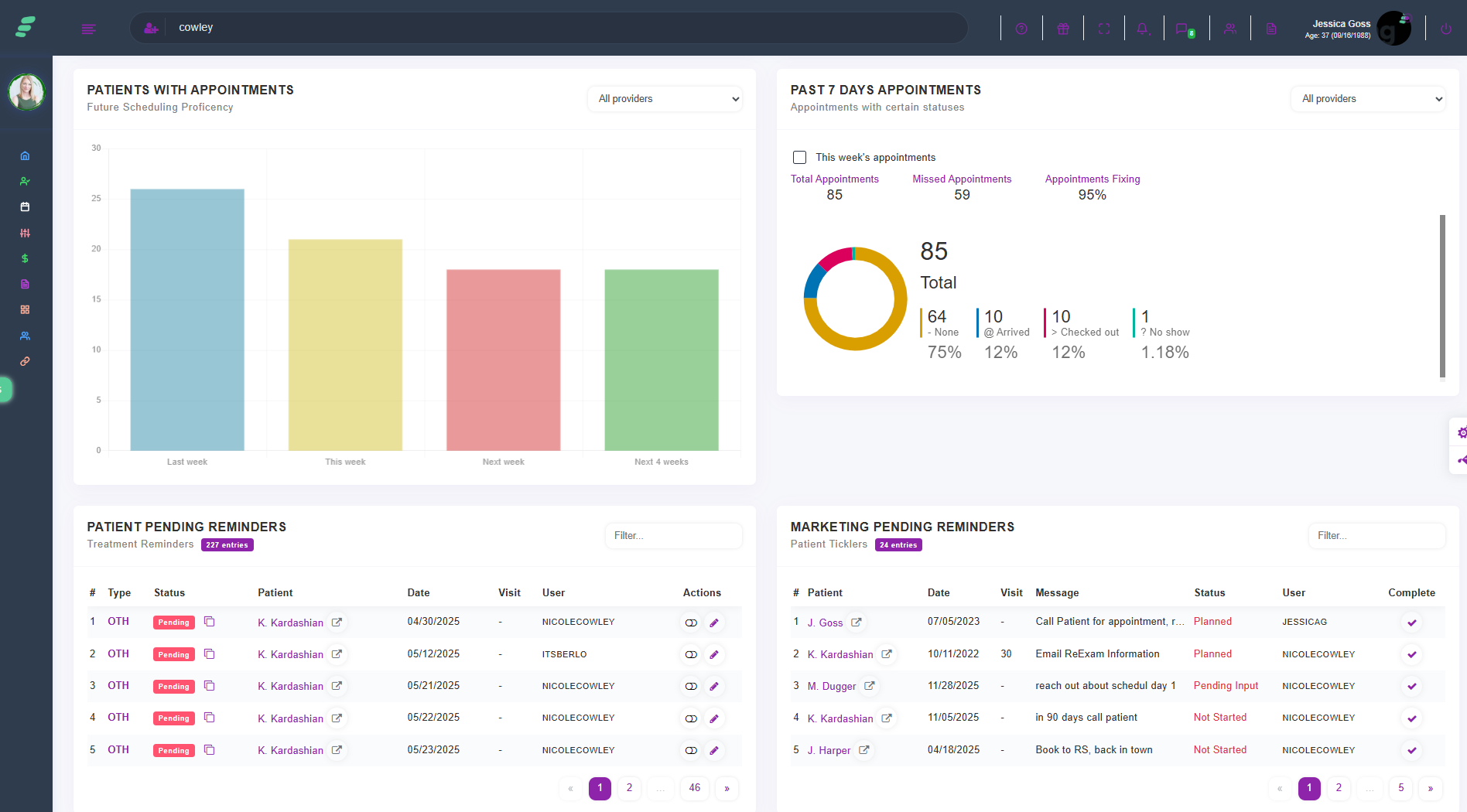
Task: Click the power logout icon
Action: click(x=1445, y=29)
